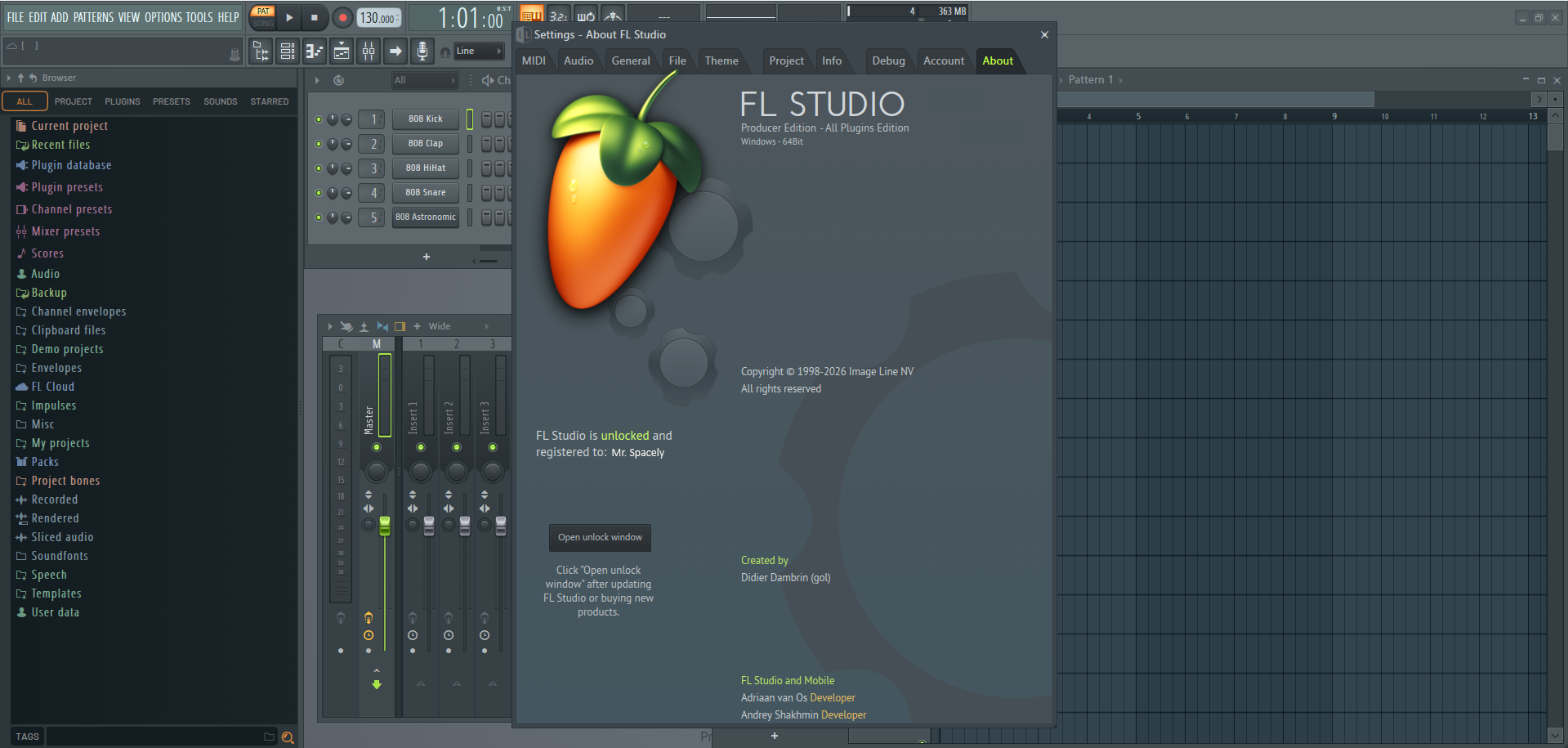Open the Wide mixer layout dropdown
This screenshot has height=748, width=1568.
458,326
